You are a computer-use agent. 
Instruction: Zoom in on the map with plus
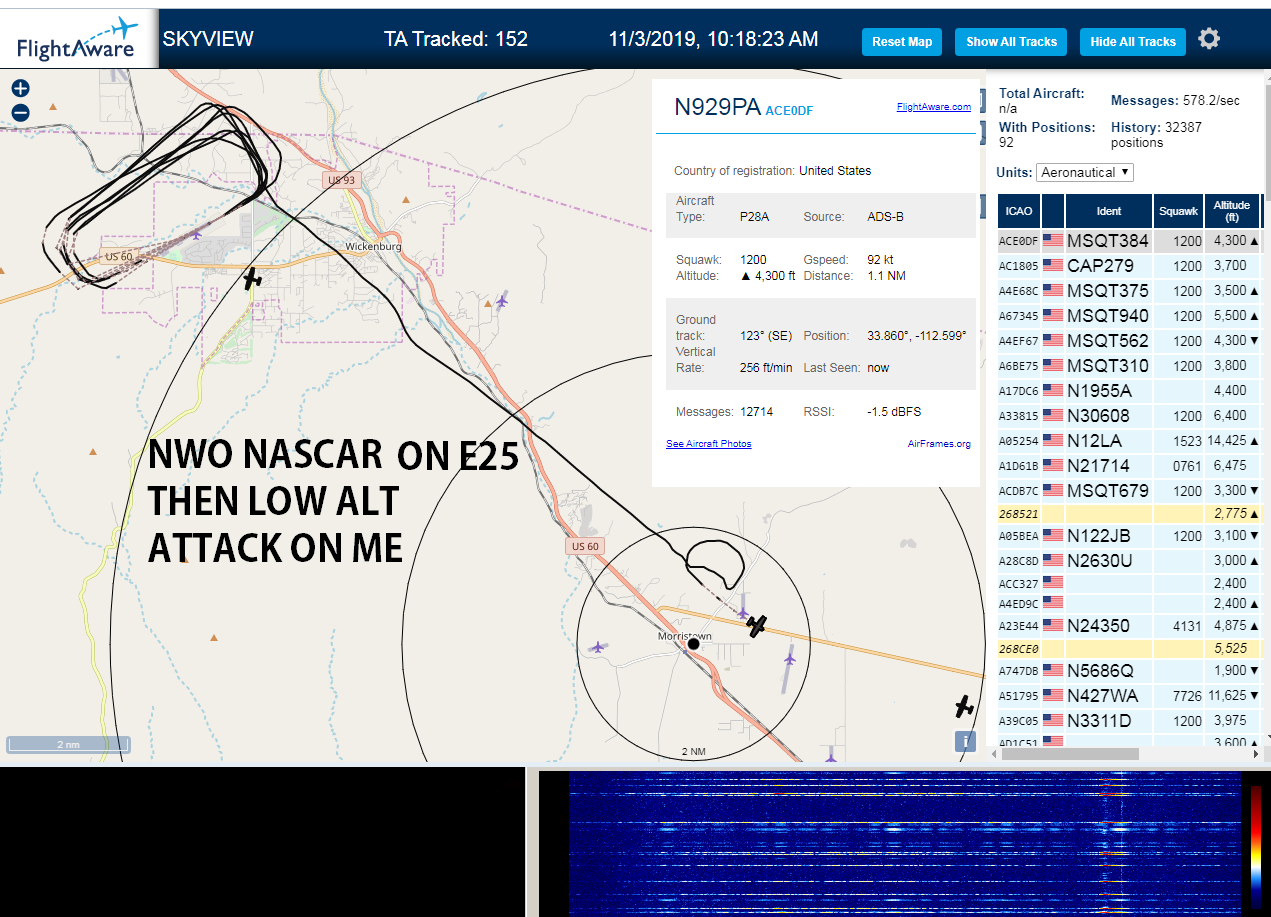(20, 88)
